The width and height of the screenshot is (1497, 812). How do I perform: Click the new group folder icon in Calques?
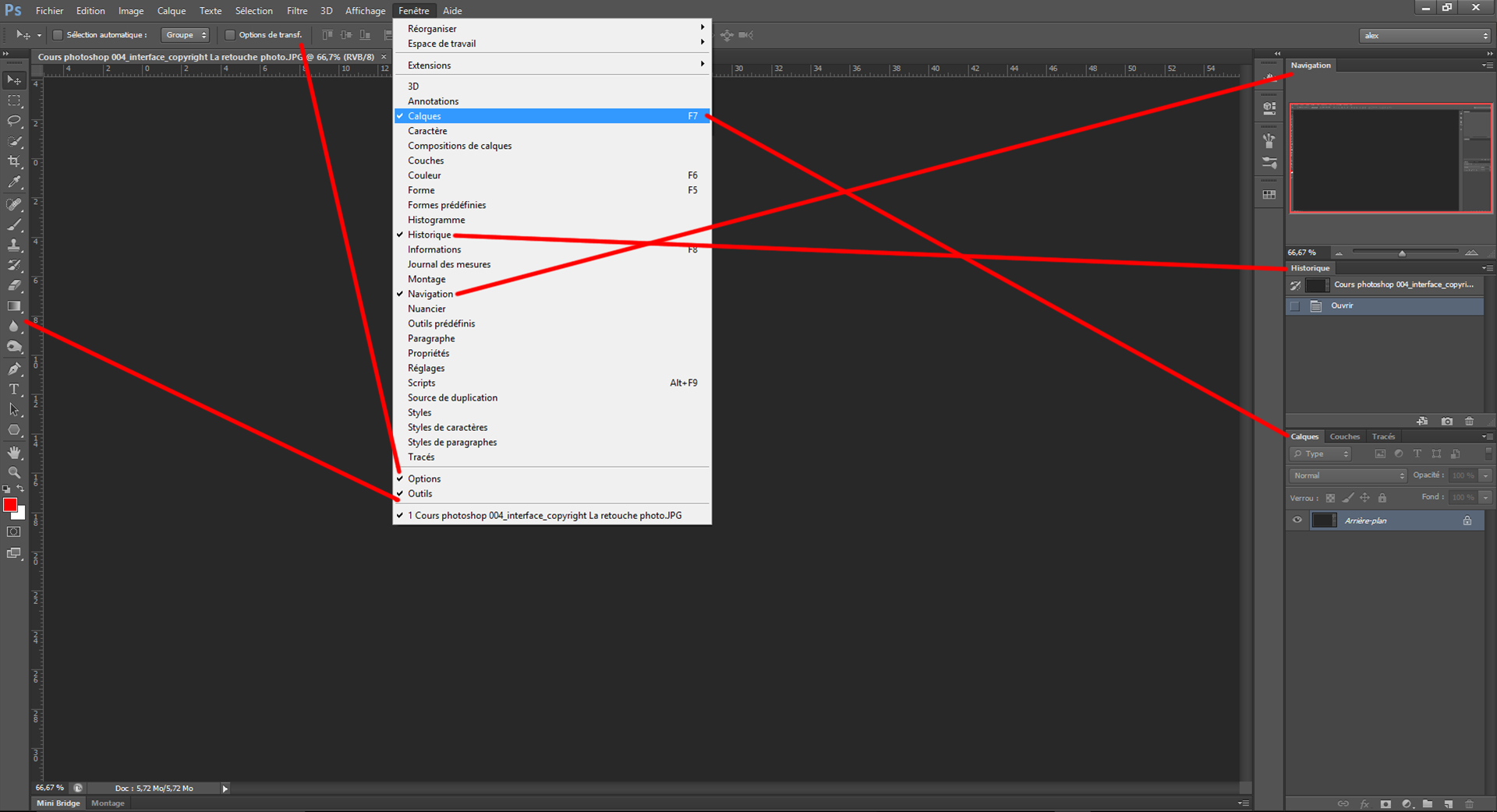pyautogui.click(x=1428, y=804)
